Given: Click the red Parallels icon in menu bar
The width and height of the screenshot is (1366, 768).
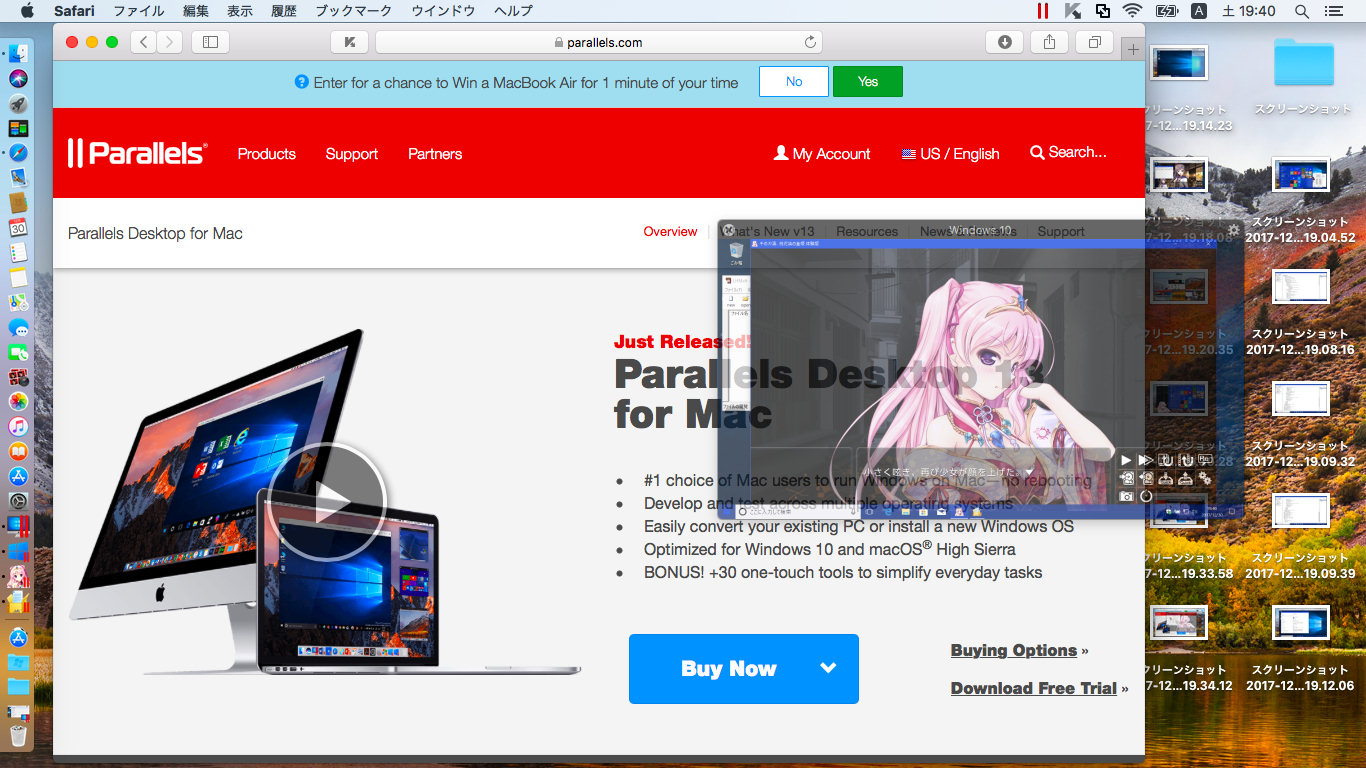Looking at the screenshot, I should (1043, 11).
